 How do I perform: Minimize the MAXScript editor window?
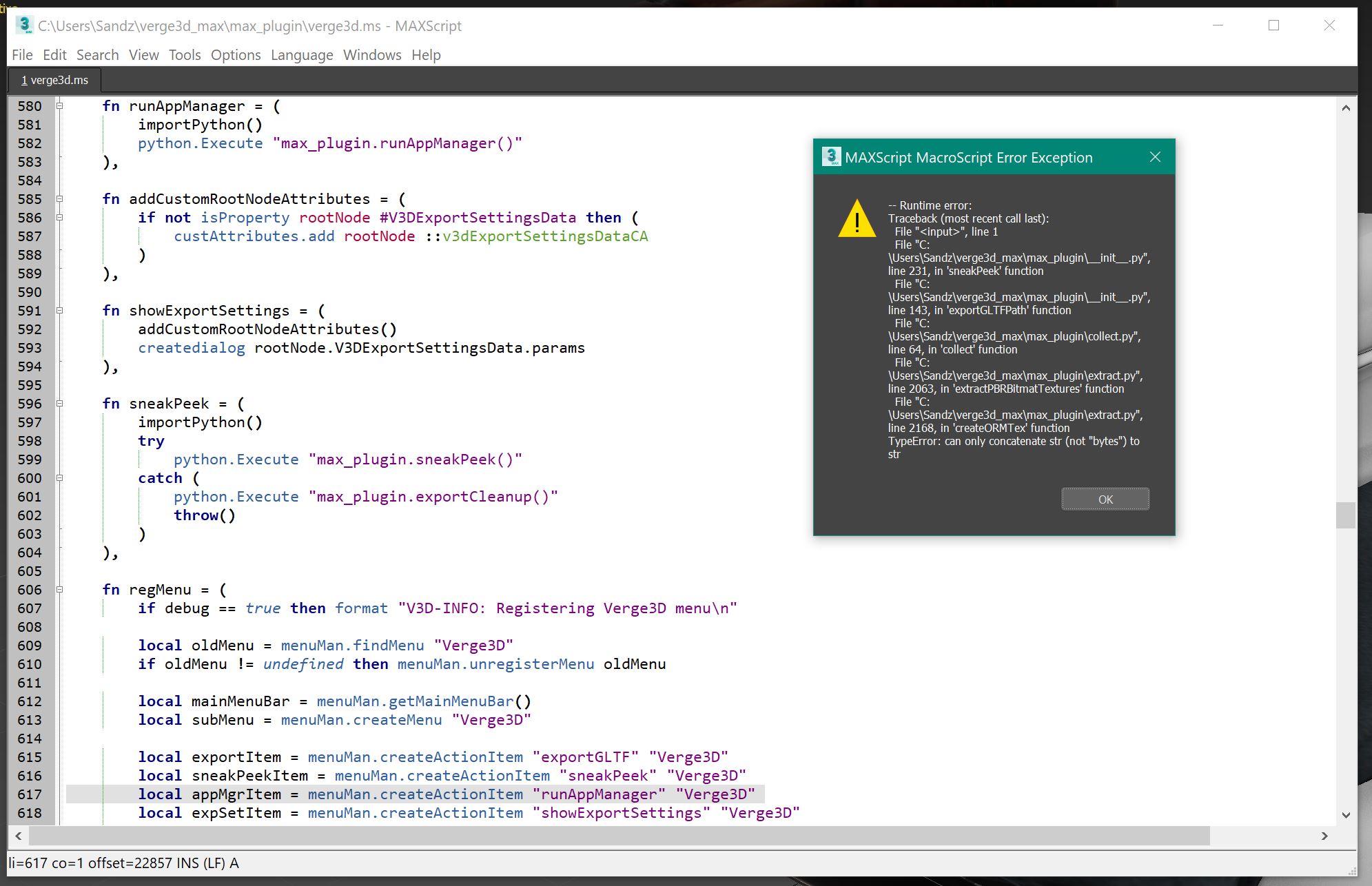[1218, 25]
